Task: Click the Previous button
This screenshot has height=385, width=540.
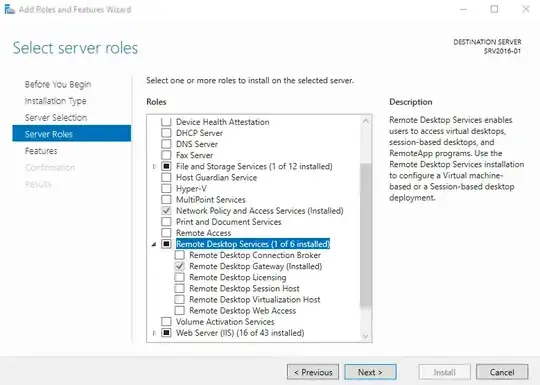Action: pyautogui.click(x=313, y=372)
